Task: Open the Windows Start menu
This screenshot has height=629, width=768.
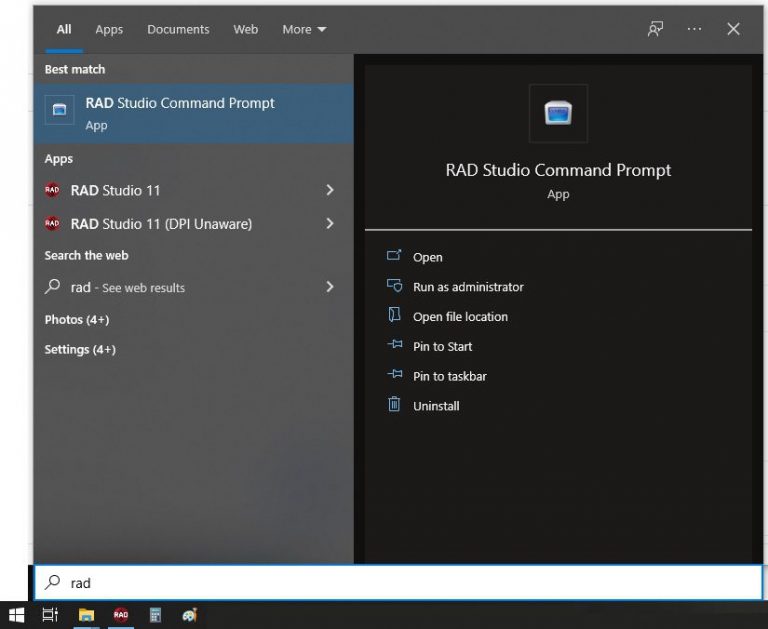Action: pos(16,615)
